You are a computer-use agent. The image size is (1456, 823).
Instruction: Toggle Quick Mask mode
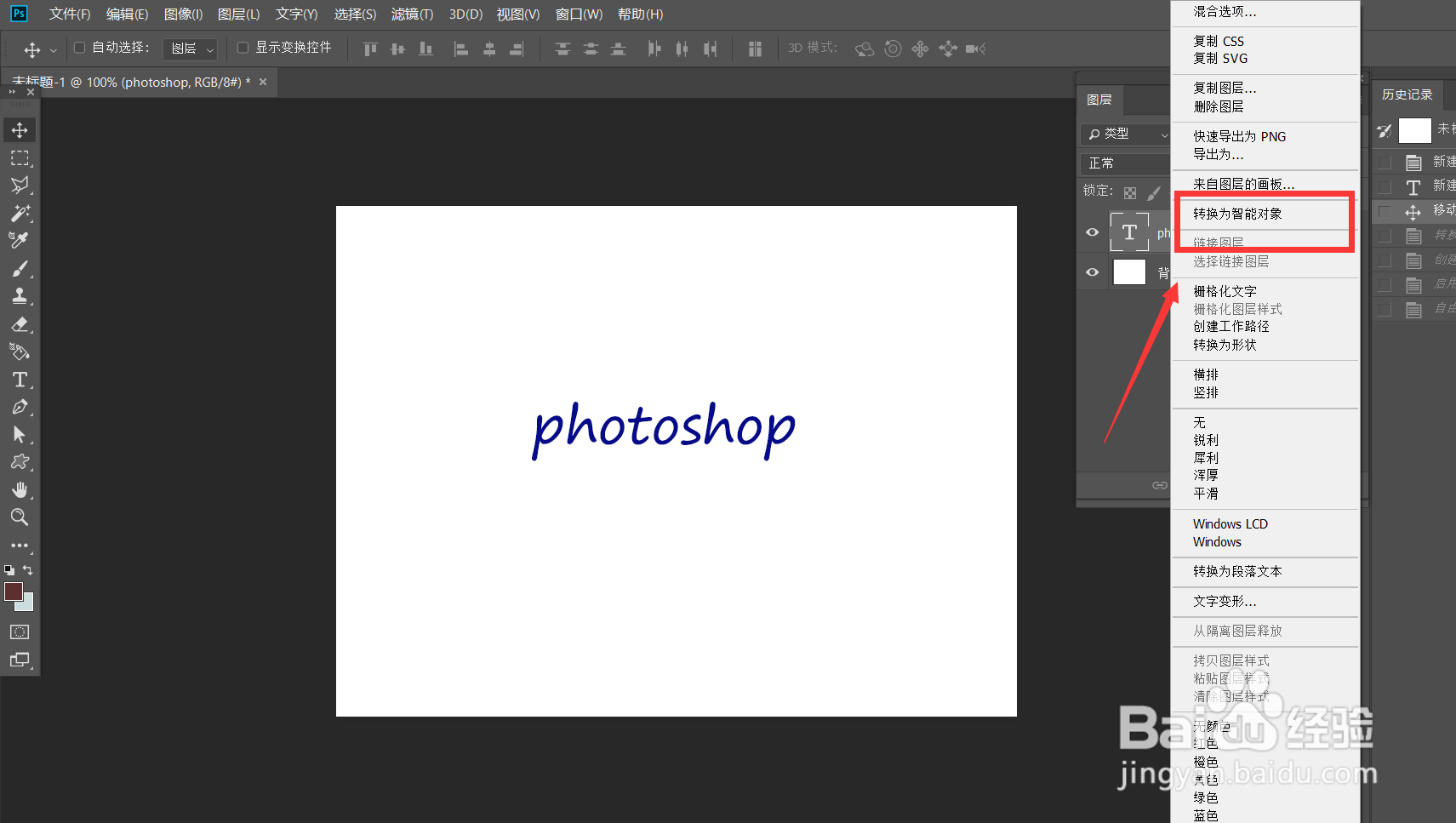point(20,632)
